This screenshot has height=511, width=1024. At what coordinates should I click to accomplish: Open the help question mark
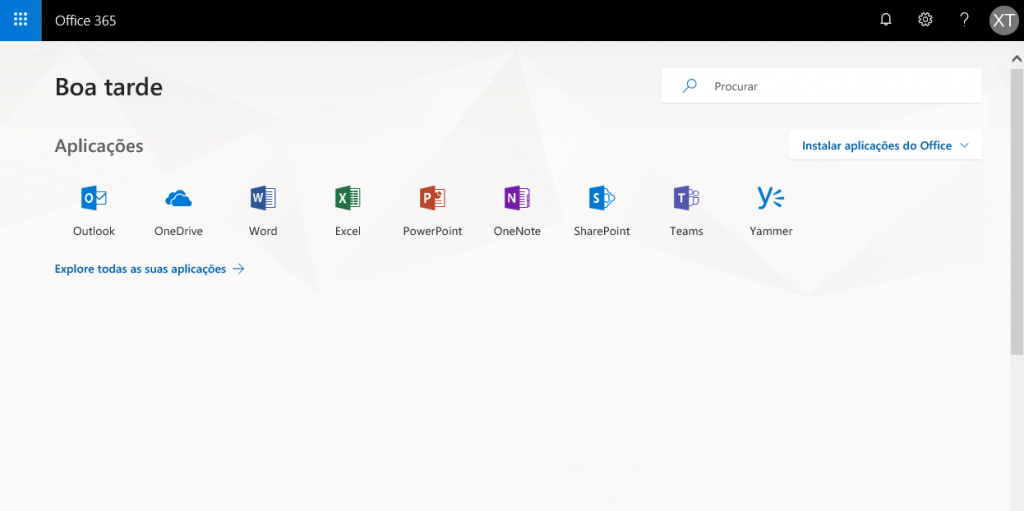[x=964, y=20]
